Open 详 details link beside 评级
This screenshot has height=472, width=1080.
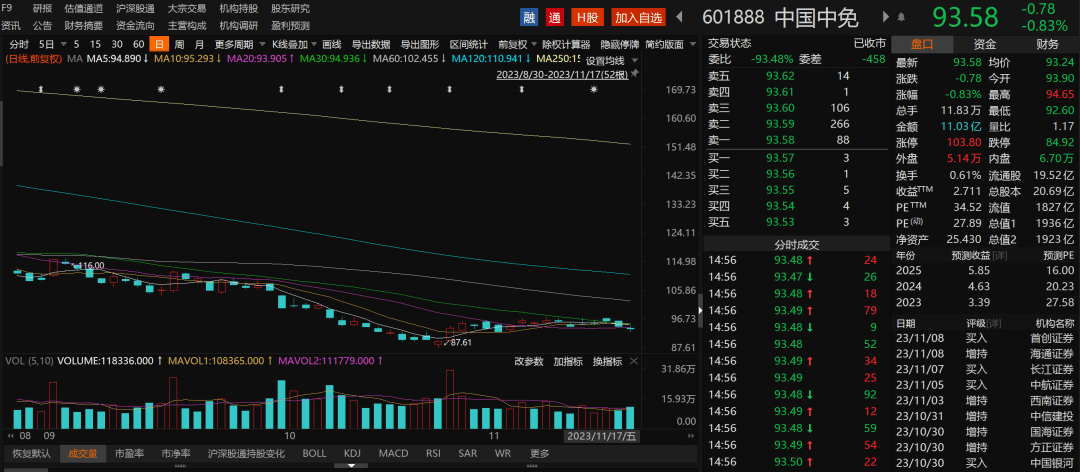click(x=994, y=322)
